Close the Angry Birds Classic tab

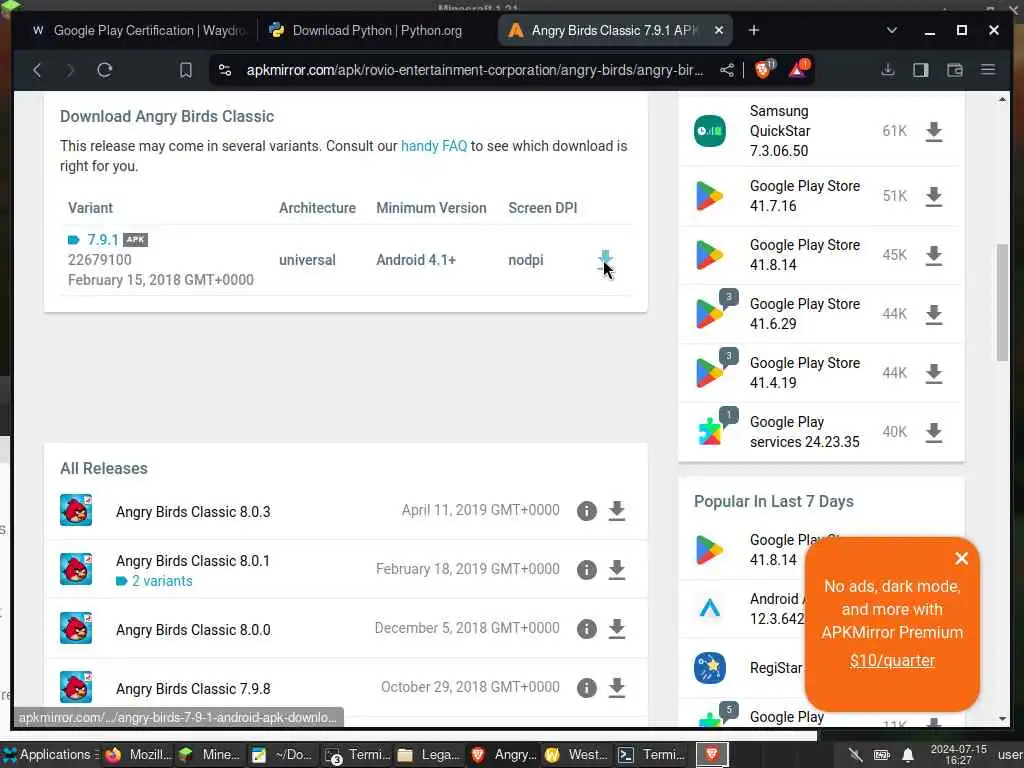click(718, 31)
